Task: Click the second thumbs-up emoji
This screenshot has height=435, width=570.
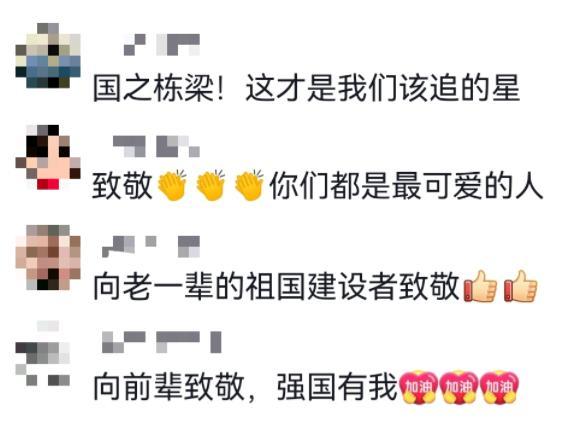Action: click(x=521, y=286)
